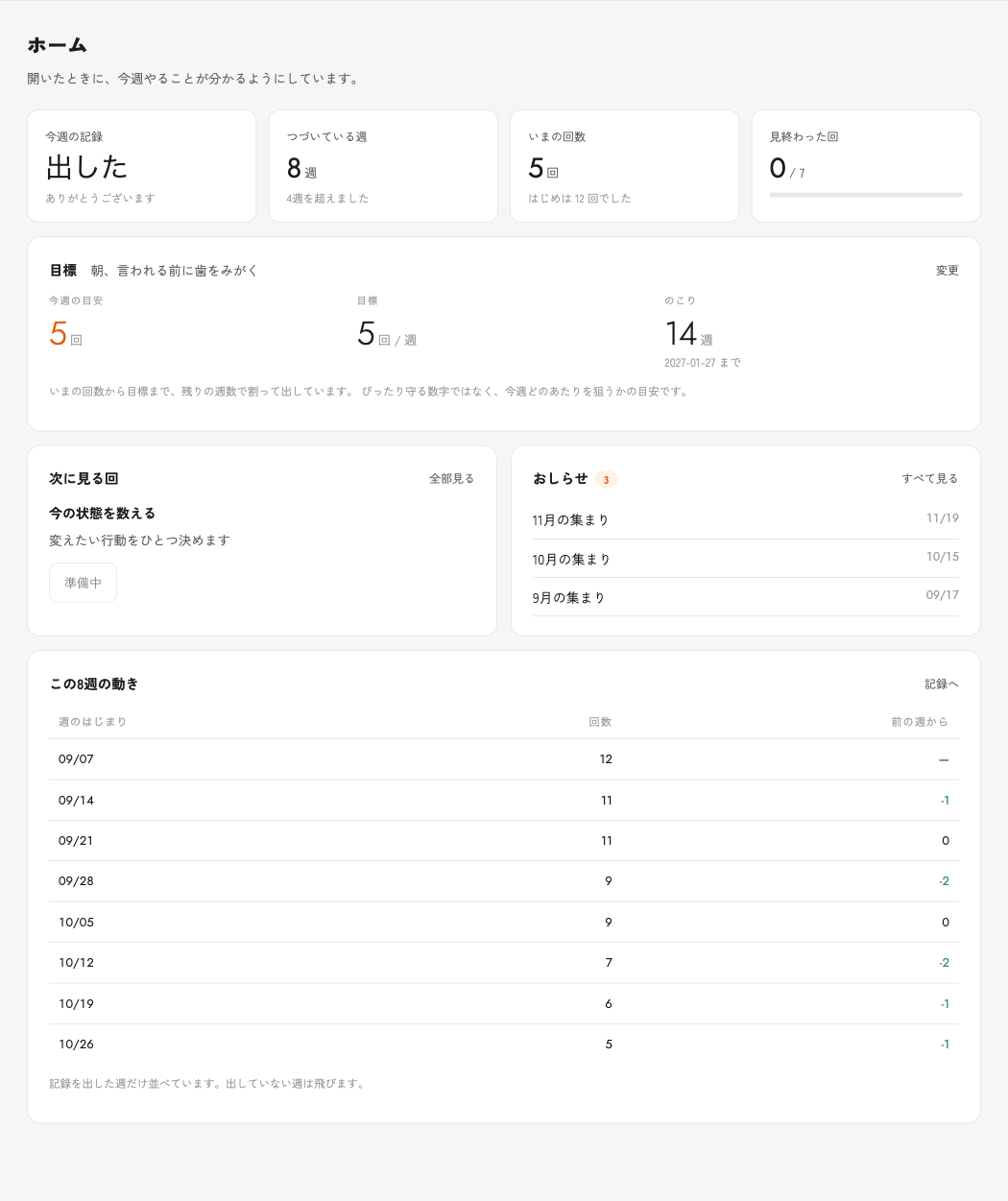Click the 2027-01-27 まで deadline text
Screen dimensions: 1008x1201
coord(703,363)
